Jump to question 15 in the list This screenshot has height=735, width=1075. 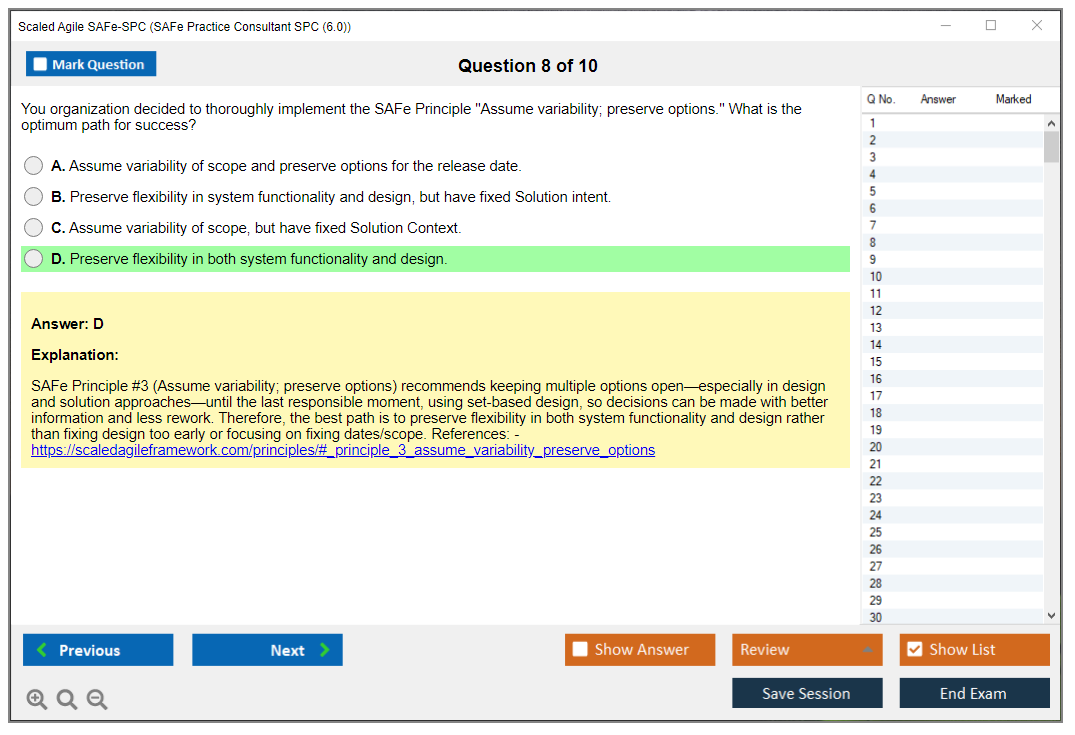point(876,362)
